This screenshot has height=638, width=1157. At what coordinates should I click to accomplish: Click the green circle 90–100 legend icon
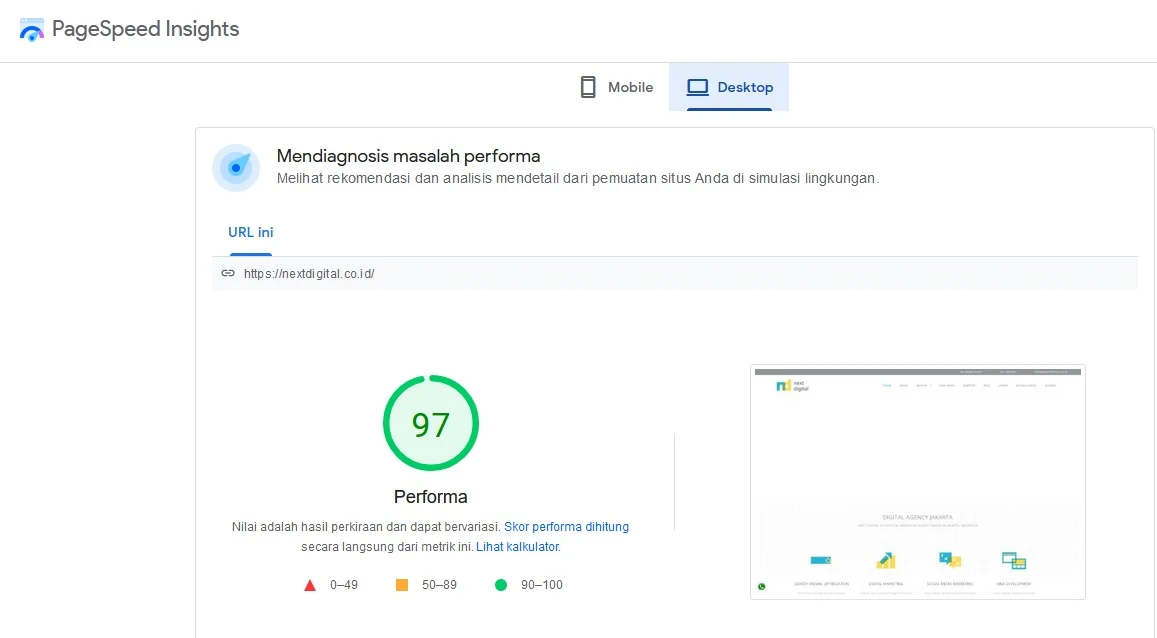(501, 585)
